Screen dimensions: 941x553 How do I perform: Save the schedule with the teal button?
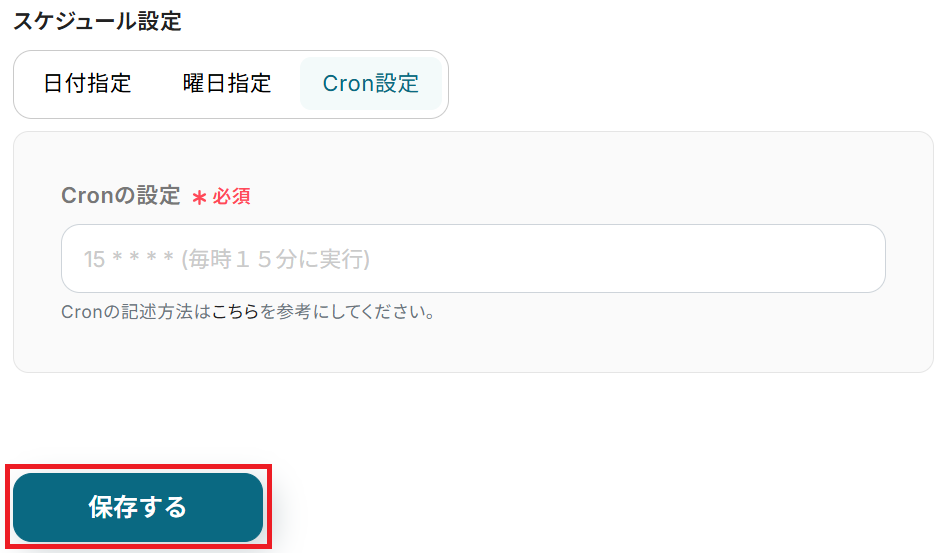[138, 507]
